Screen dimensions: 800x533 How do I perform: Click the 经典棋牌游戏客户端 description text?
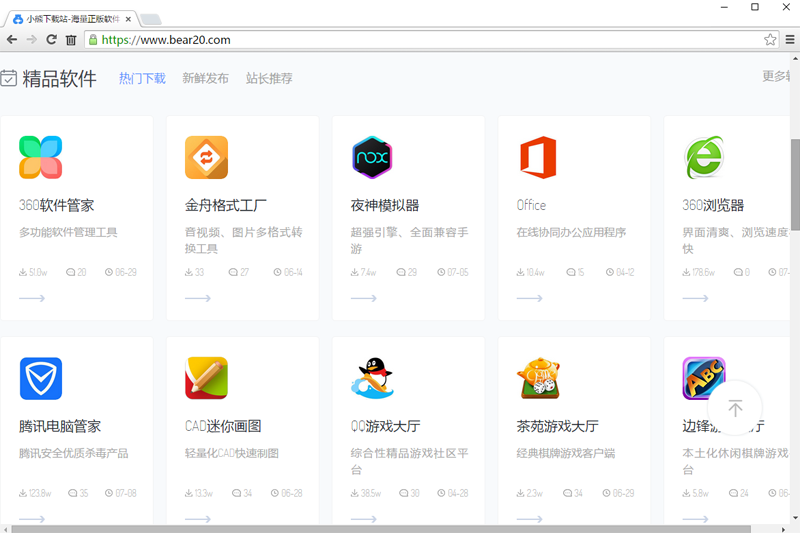coord(565,453)
